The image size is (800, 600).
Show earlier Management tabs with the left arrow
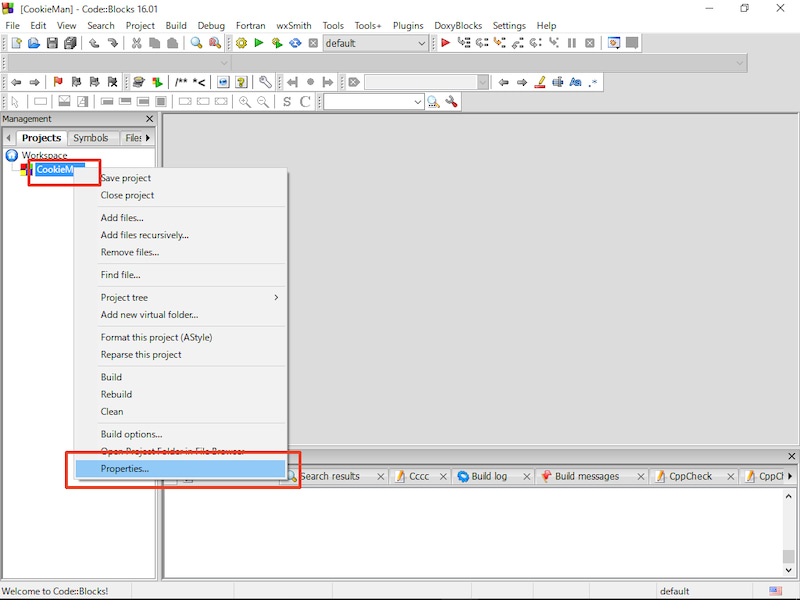(8, 138)
